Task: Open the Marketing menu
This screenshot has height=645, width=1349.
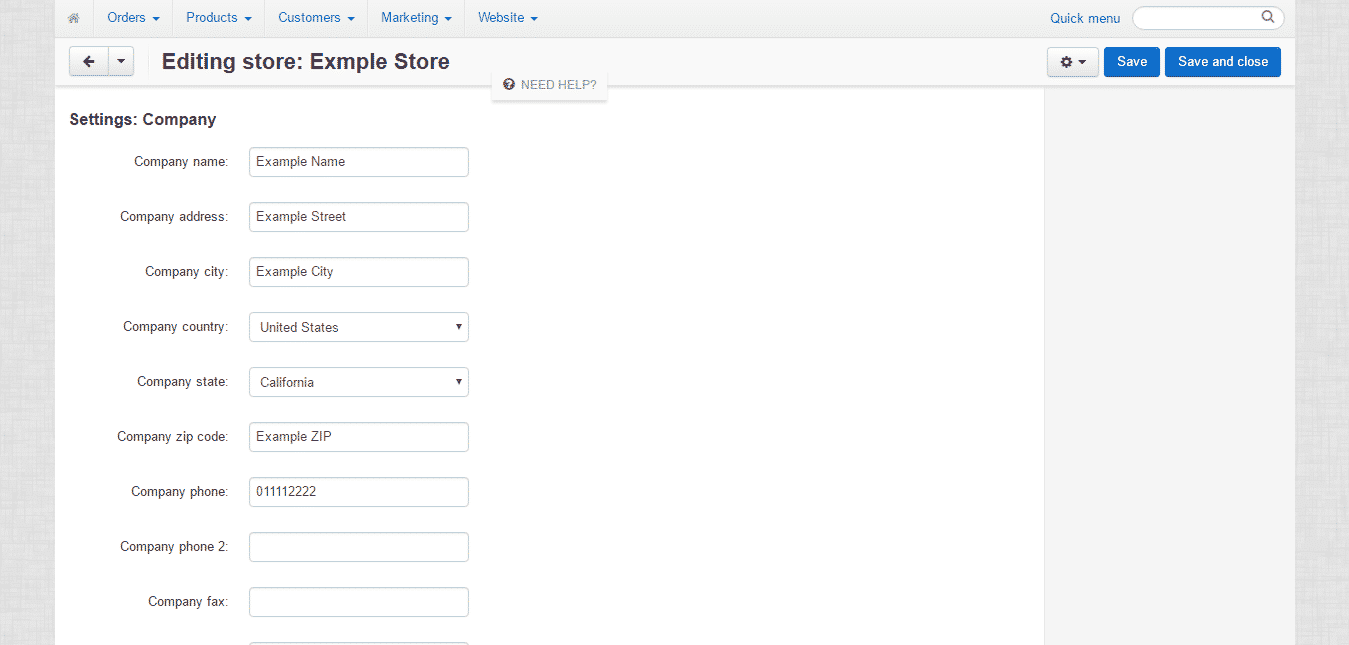Action: click(416, 18)
